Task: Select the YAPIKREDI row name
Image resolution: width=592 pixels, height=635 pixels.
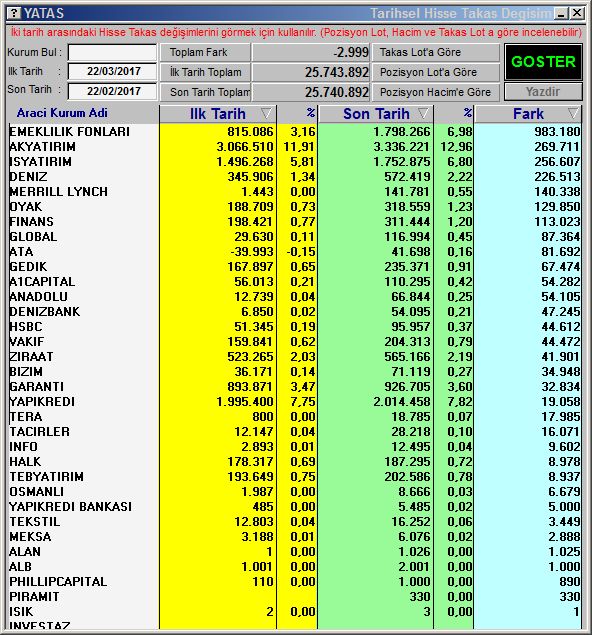Action: pos(42,401)
